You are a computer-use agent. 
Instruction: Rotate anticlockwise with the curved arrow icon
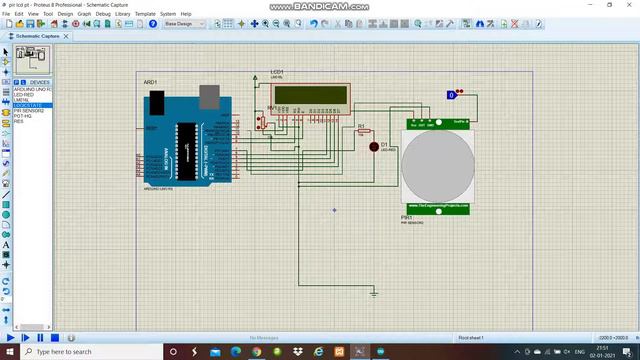6,291
